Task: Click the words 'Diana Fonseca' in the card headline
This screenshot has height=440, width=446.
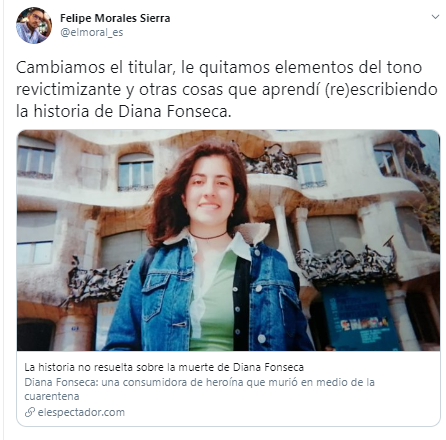Action: click(x=268, y=367)
